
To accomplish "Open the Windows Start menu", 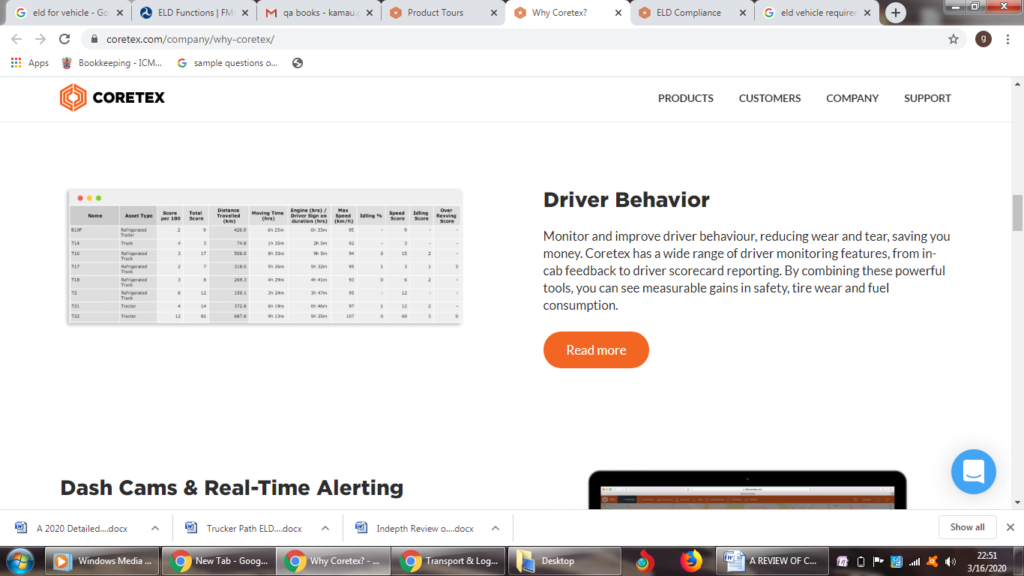I will [20, 561].
